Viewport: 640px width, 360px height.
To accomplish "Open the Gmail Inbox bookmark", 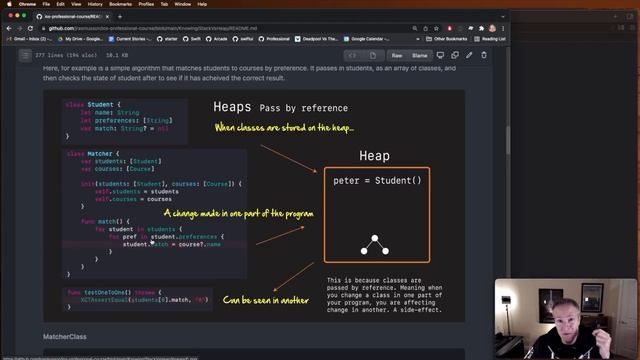I will click(30, 39).
